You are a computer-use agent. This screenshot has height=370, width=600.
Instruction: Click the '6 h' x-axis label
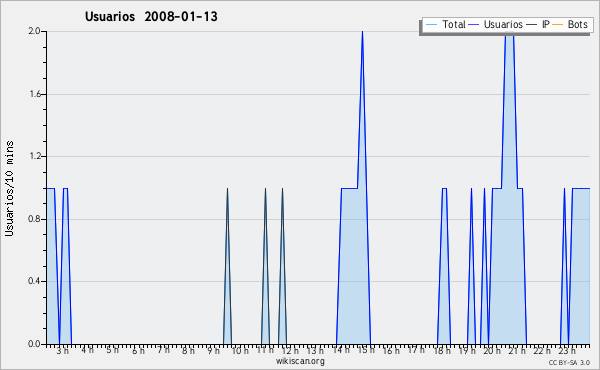(138, 351)
